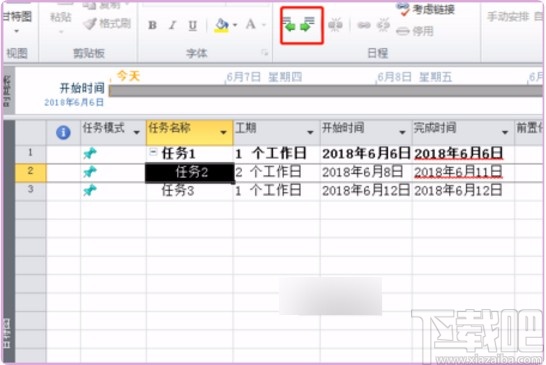Open the 完成时间 column filter dropdown

505,132
